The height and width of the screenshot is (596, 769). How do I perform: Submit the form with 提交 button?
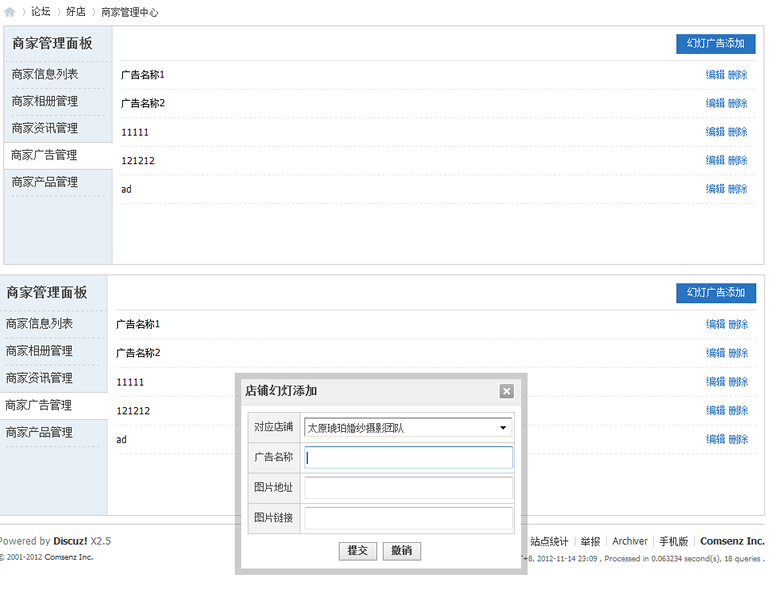tap(358, 551)
